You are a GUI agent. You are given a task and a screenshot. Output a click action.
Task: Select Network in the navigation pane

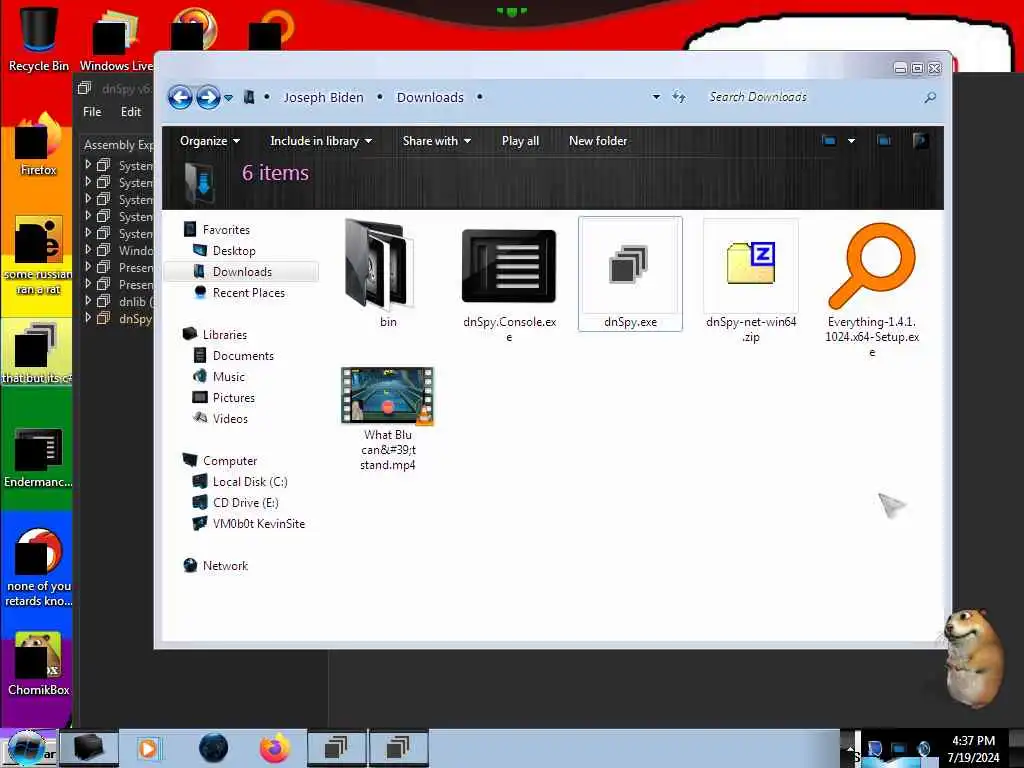pyautogui.click(x=225, y=566)
